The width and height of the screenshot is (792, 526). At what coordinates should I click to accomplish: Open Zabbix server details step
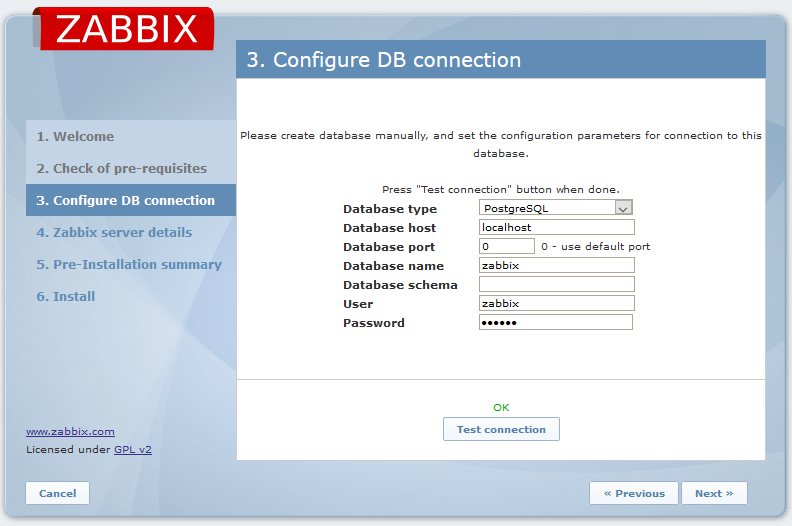(x=114, y=232)
